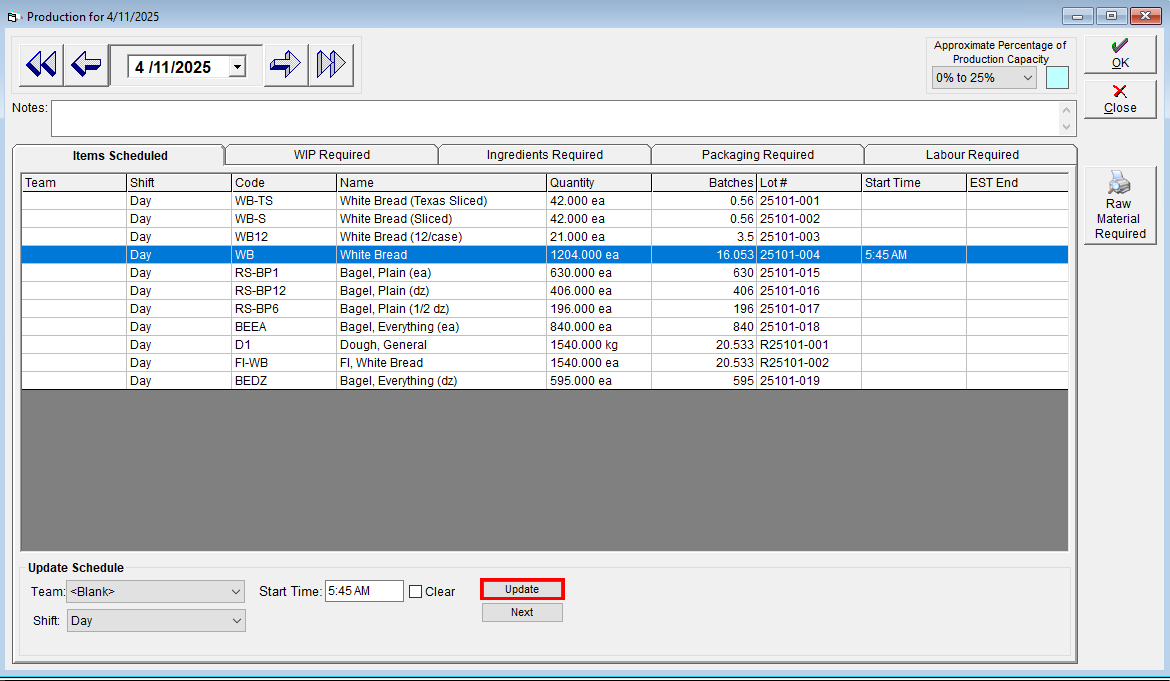
Task: Jump forward with the double right arrow
Action: click(x=331, y=65)
